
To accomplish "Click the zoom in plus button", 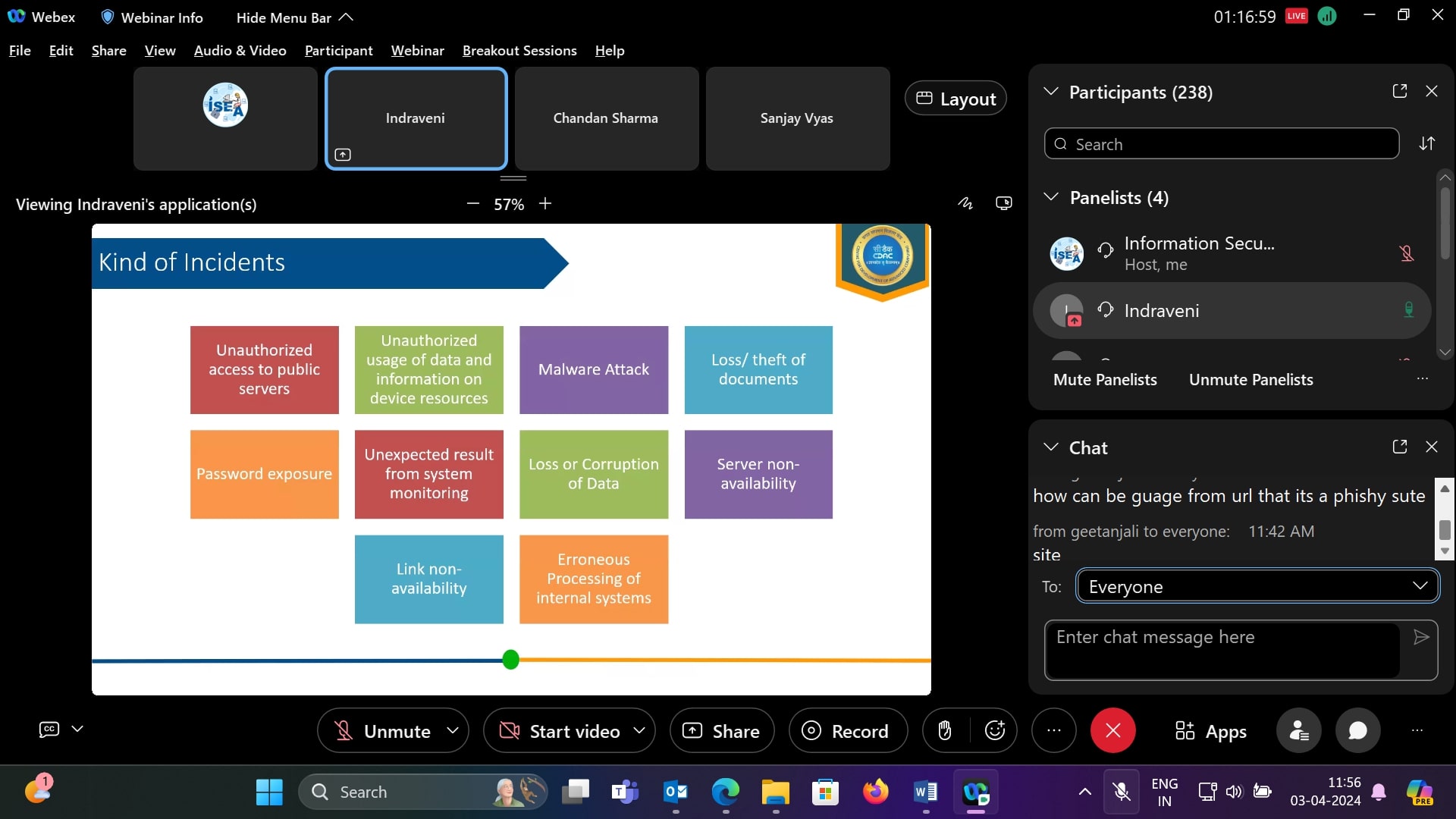I will point(545,203).
